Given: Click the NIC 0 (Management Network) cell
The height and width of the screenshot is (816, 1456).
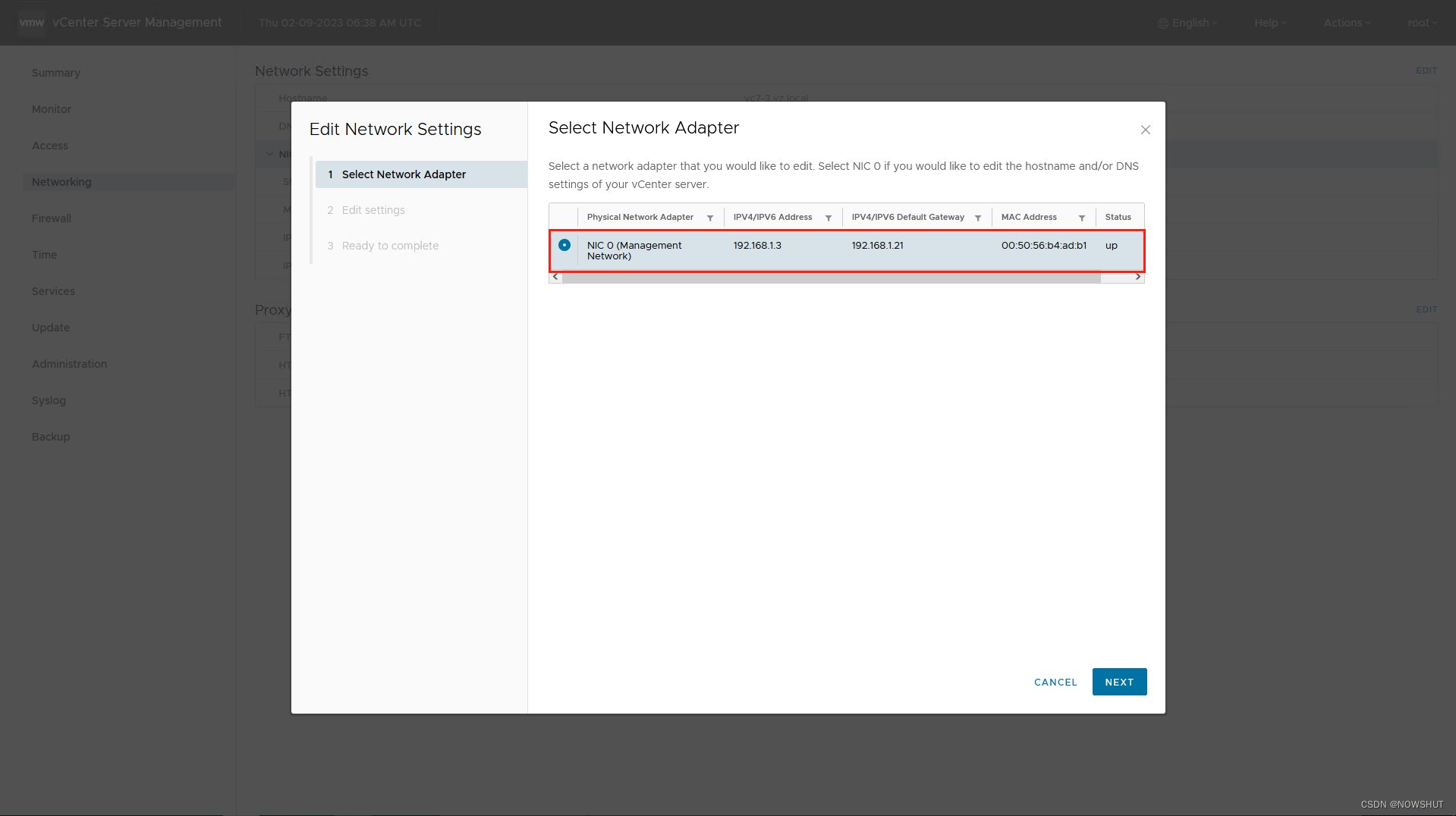Looking at the screenshot, I should pos(634,250).
